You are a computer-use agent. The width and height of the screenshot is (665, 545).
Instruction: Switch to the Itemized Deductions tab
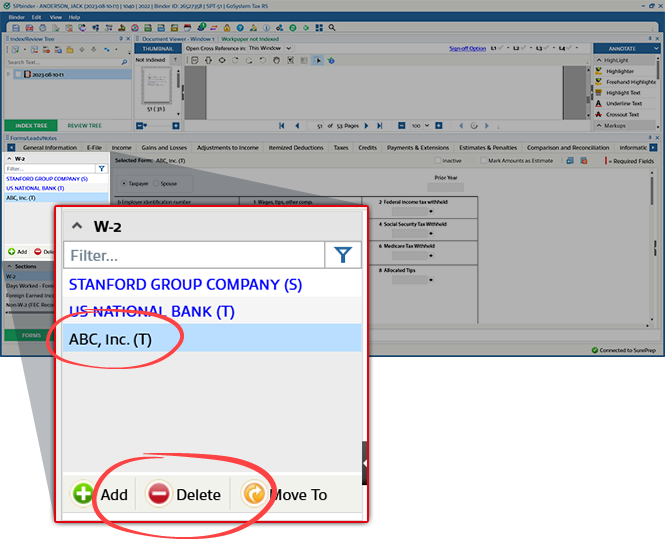click(296, 148)
